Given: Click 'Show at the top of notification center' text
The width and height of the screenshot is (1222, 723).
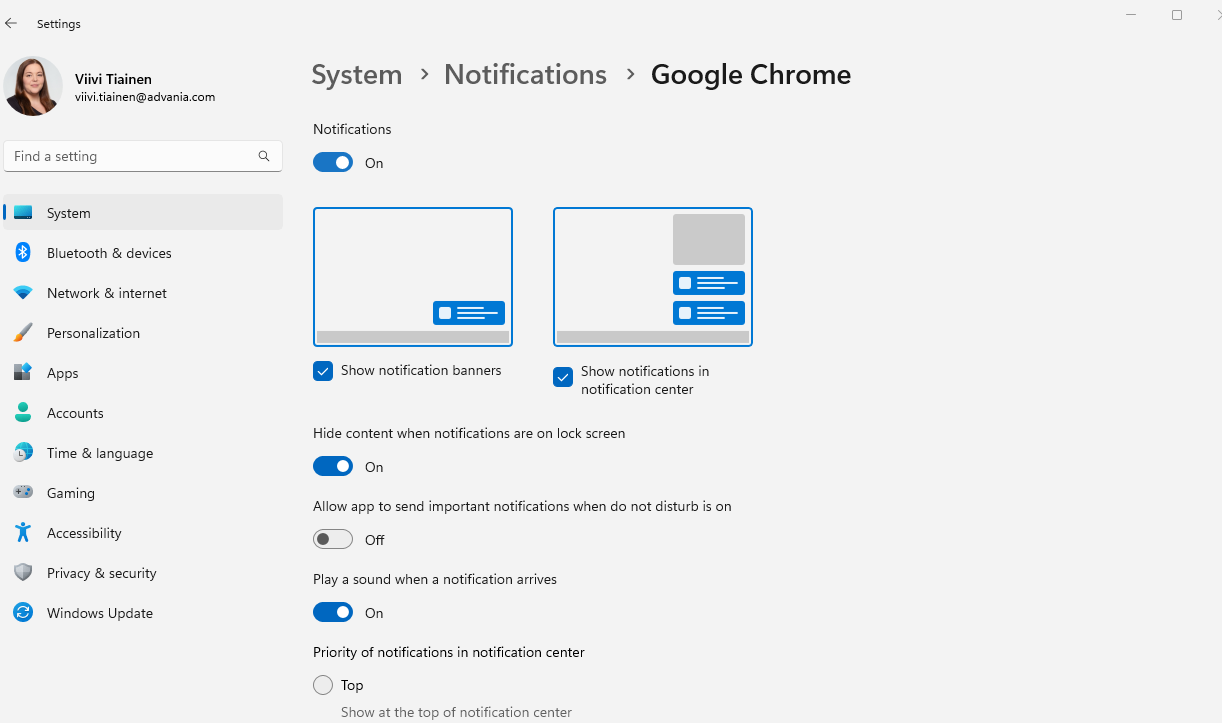Looking at the screenshot, I should [x=456, y=712].
